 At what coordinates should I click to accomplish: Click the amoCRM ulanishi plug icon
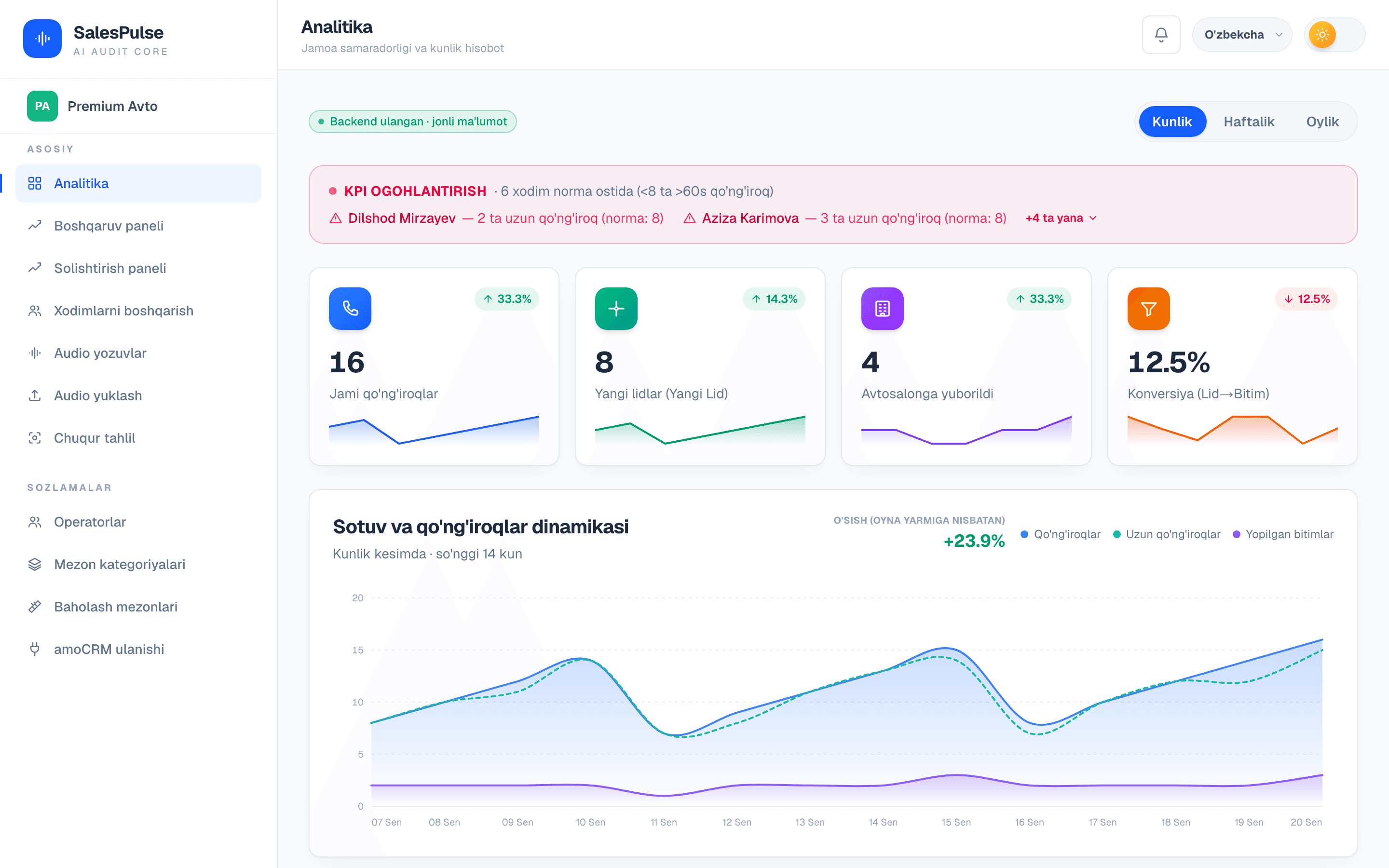pyautogui.click(x=34, y=649)
